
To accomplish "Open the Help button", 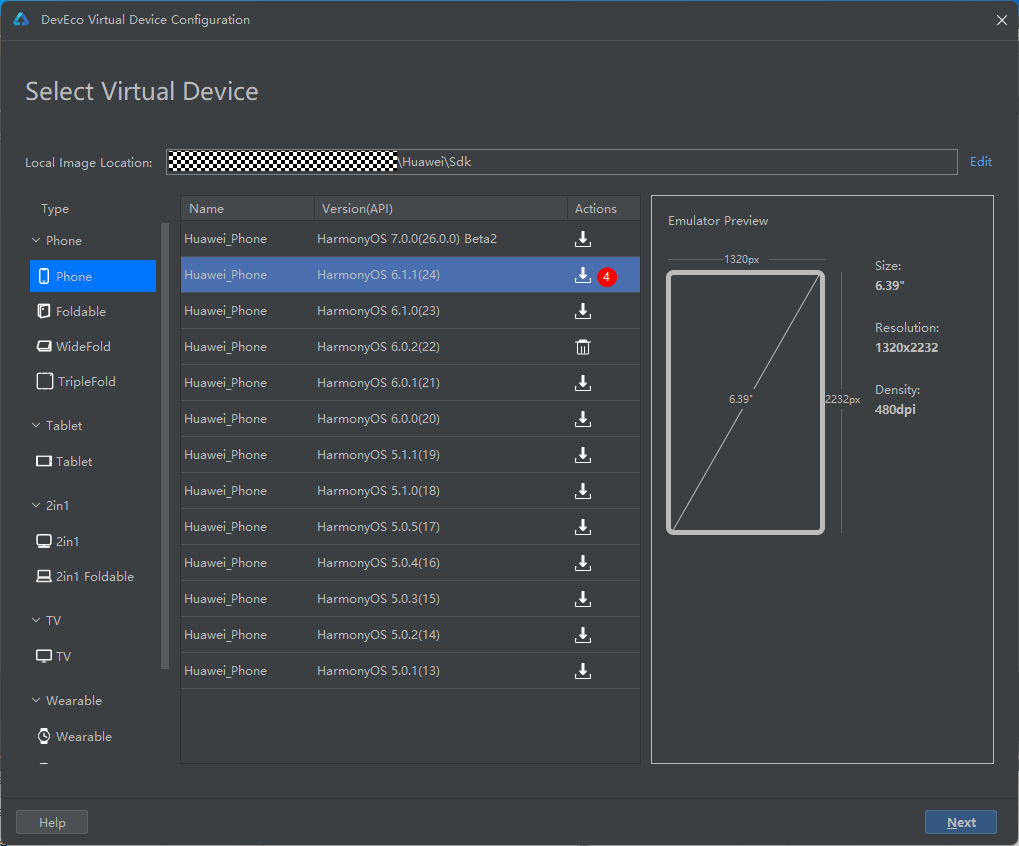I will coord(52,823).
